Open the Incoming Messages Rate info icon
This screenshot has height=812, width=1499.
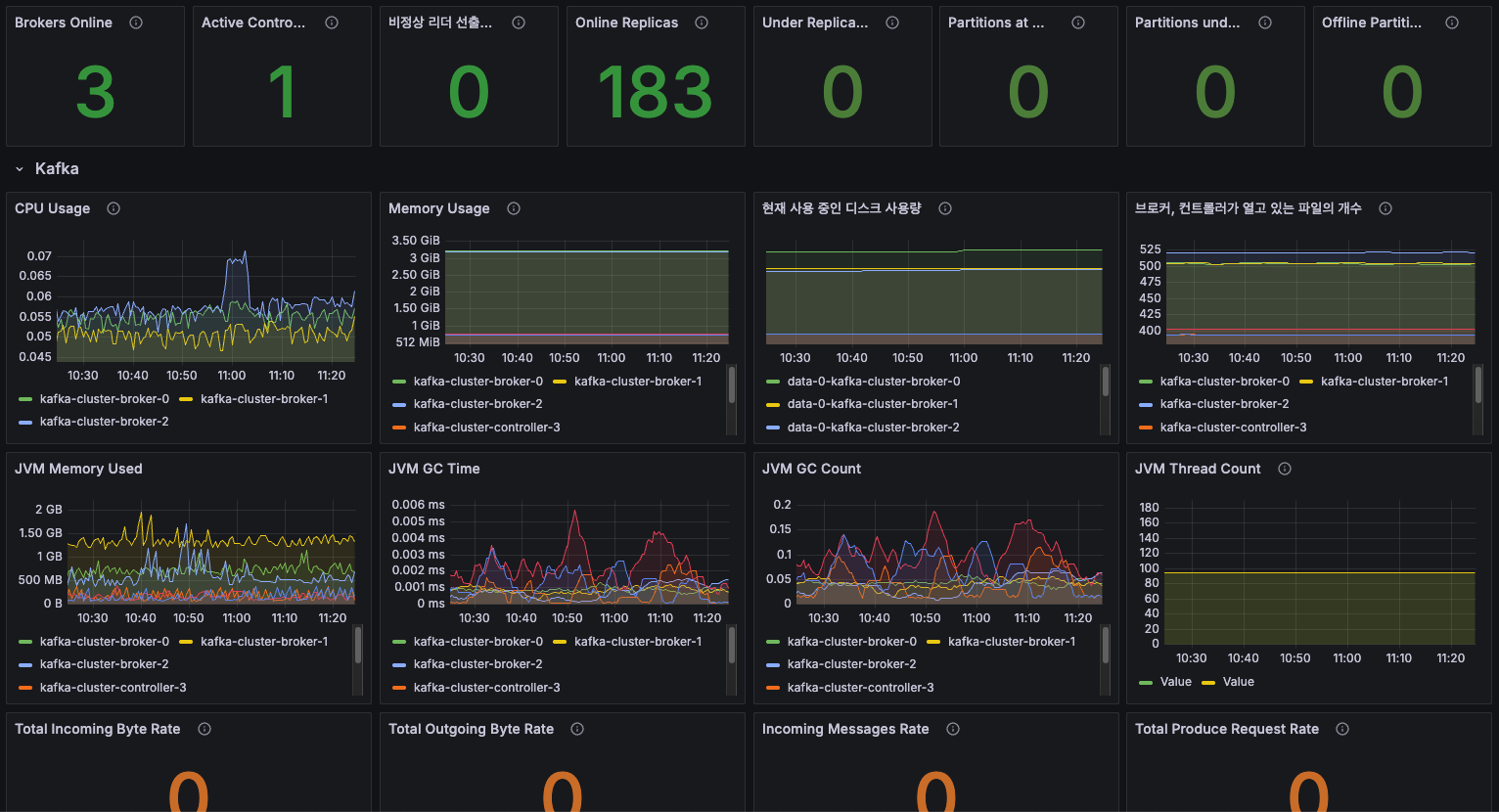[953, 729]
